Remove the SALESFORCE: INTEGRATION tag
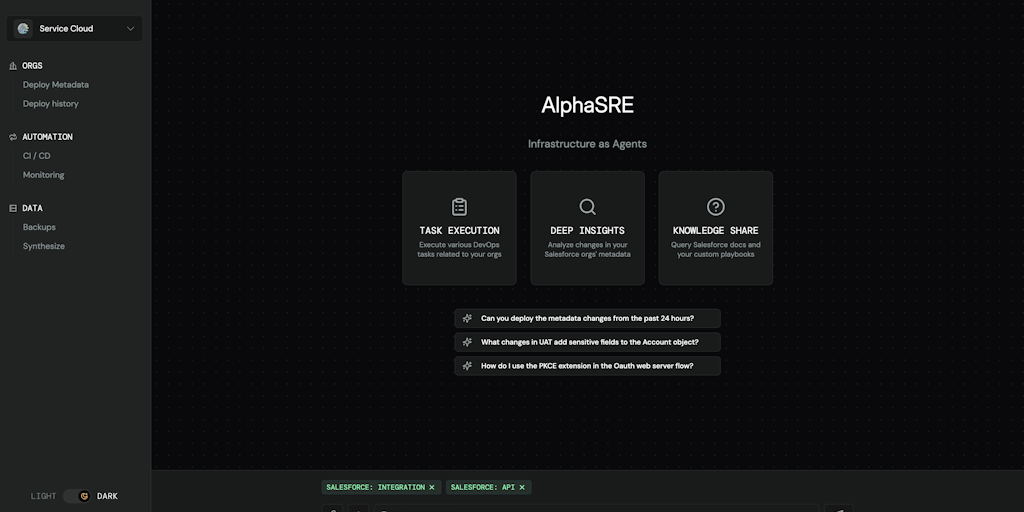 [432, 488]
